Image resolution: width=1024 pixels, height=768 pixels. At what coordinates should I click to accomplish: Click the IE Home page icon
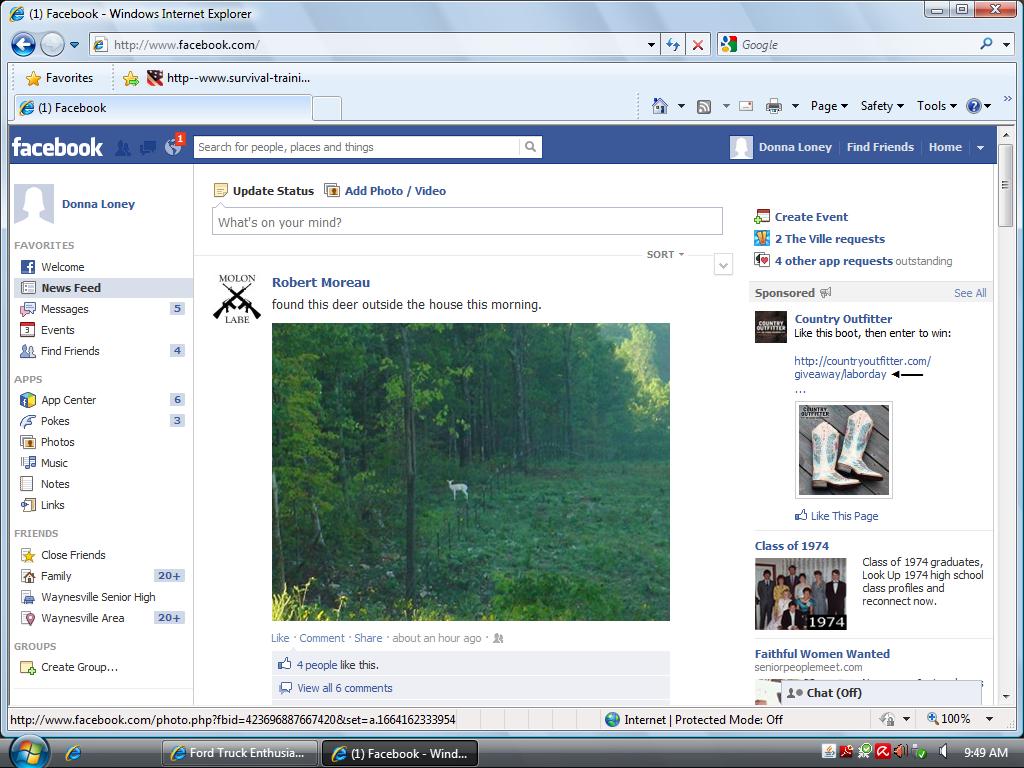click(660, 106)
